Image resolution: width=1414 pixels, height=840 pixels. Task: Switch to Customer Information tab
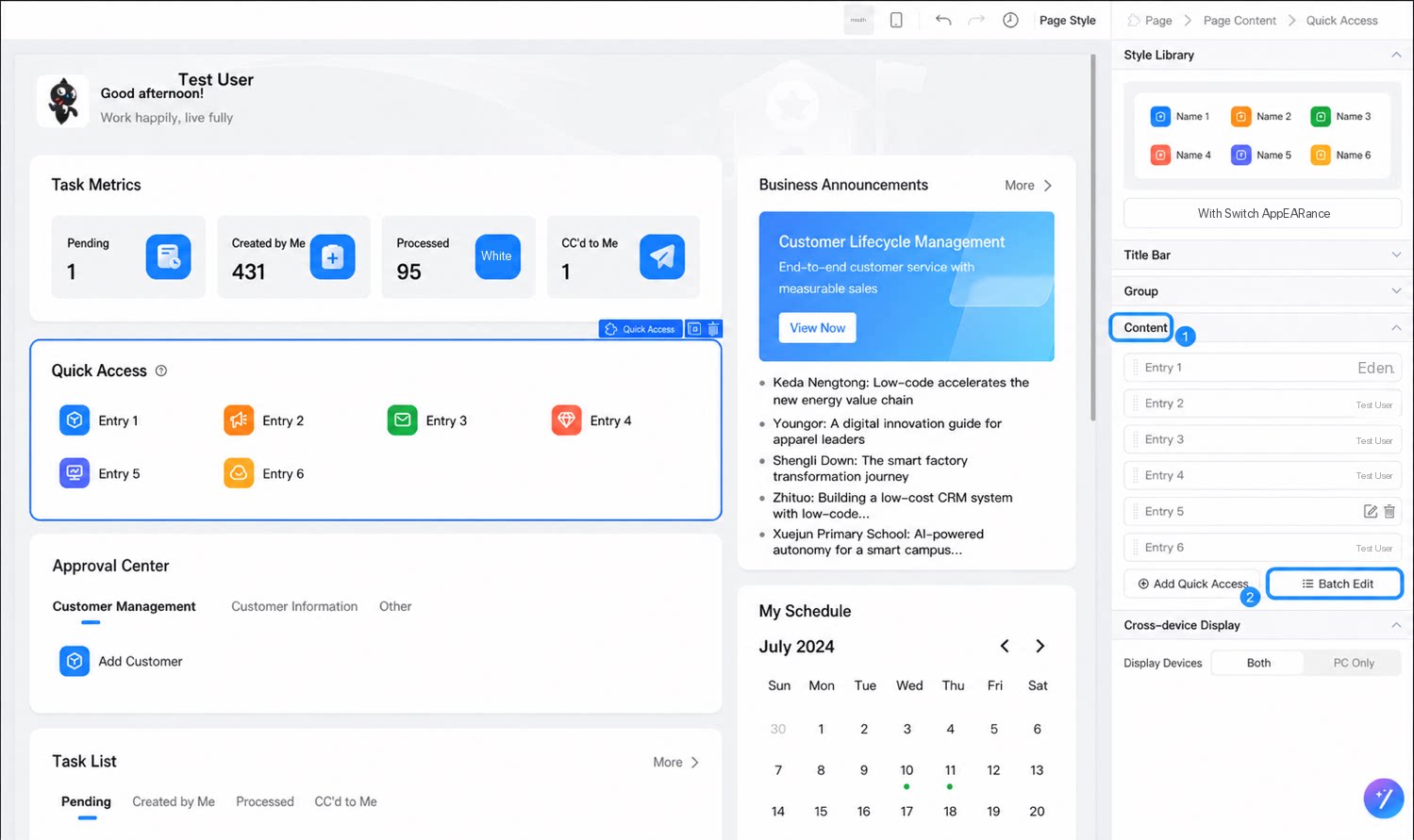pos(294,606)
